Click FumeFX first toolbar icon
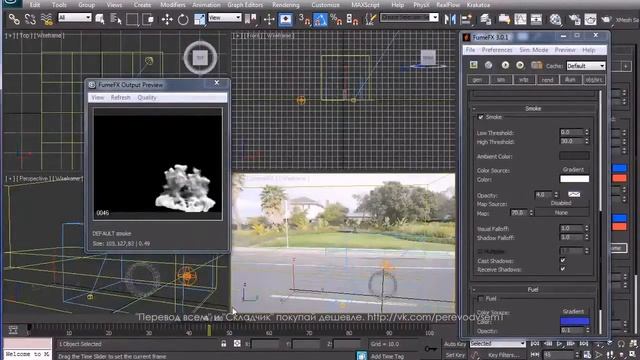The image size is (640, 360). [473, 65]
